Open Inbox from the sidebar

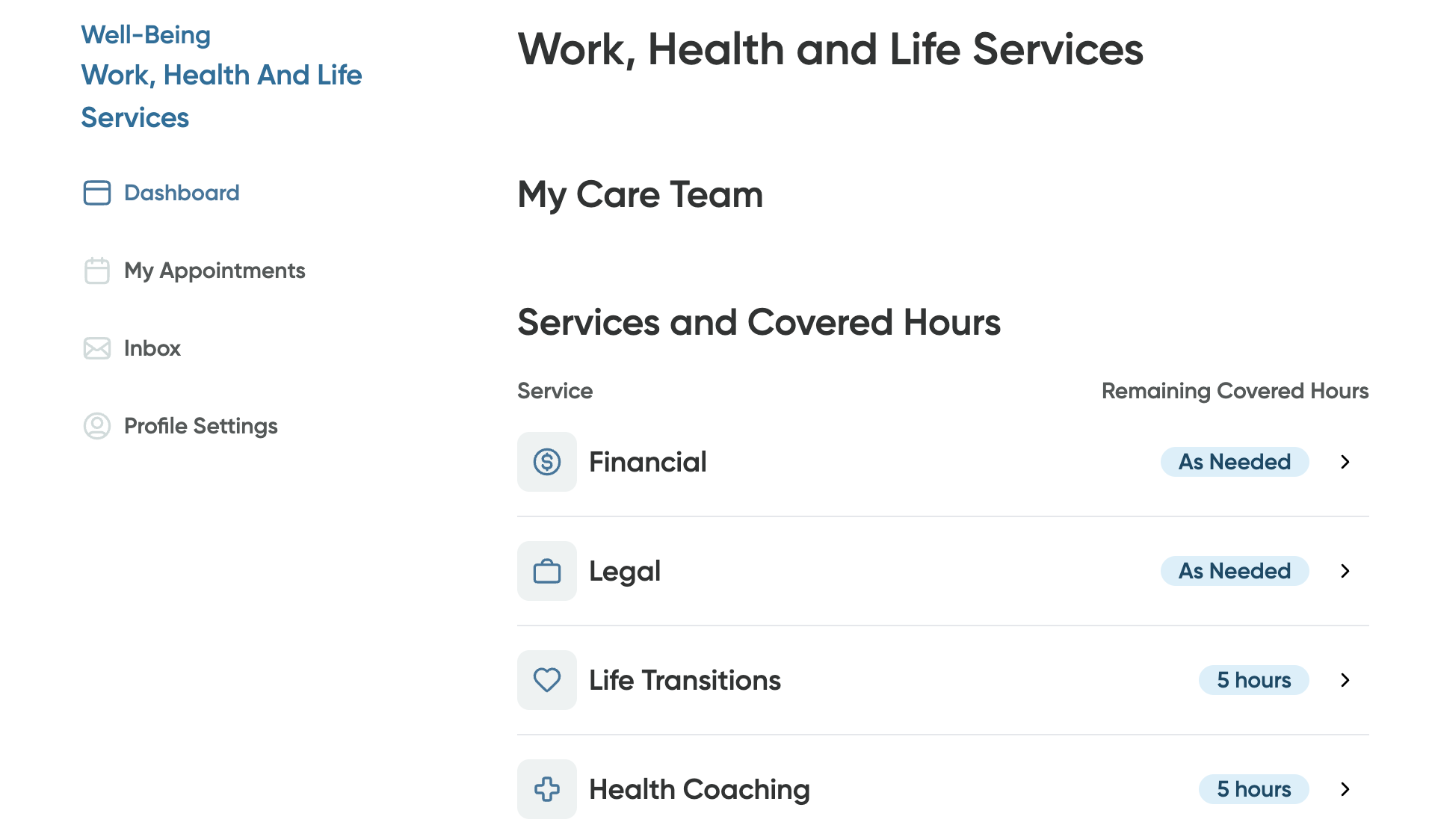pyautogui.click(x=152, y=348)
